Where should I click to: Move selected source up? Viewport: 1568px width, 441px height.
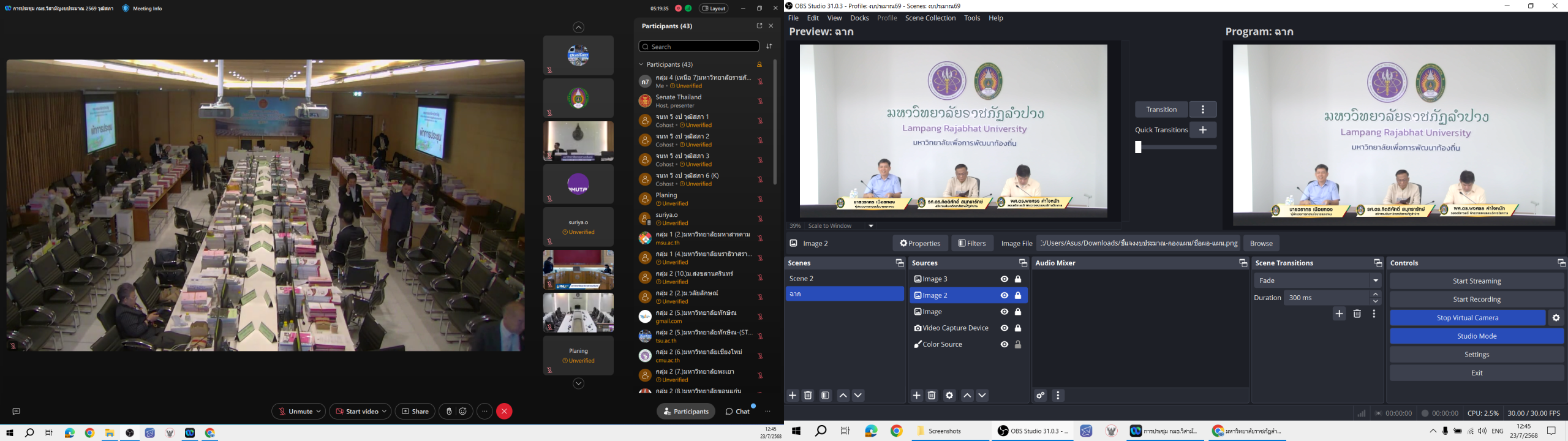[967, 396]
